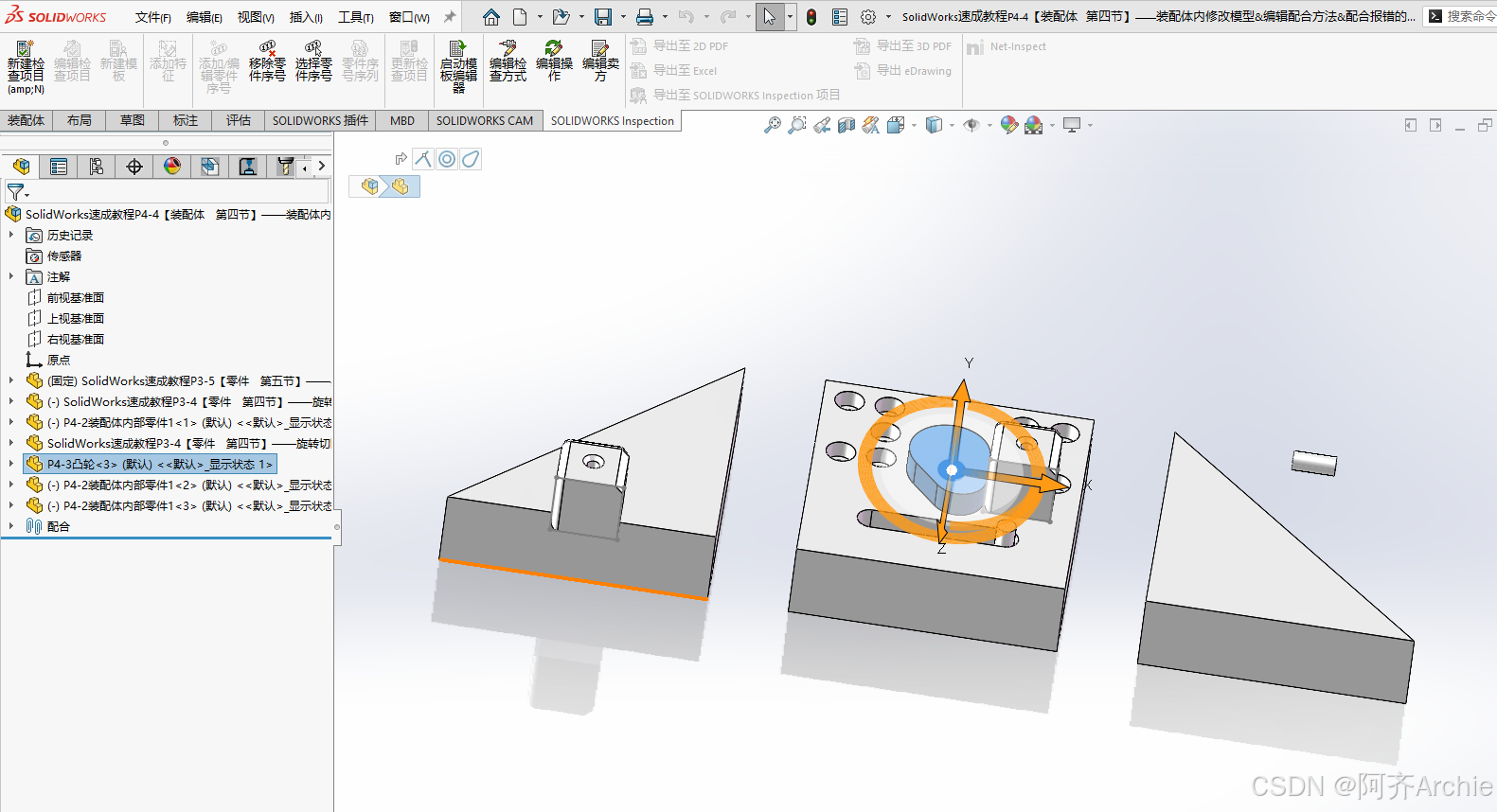Open the 文件(F) menu
The width and height of the screenshot is (1497, 812).
coord(152,17)
